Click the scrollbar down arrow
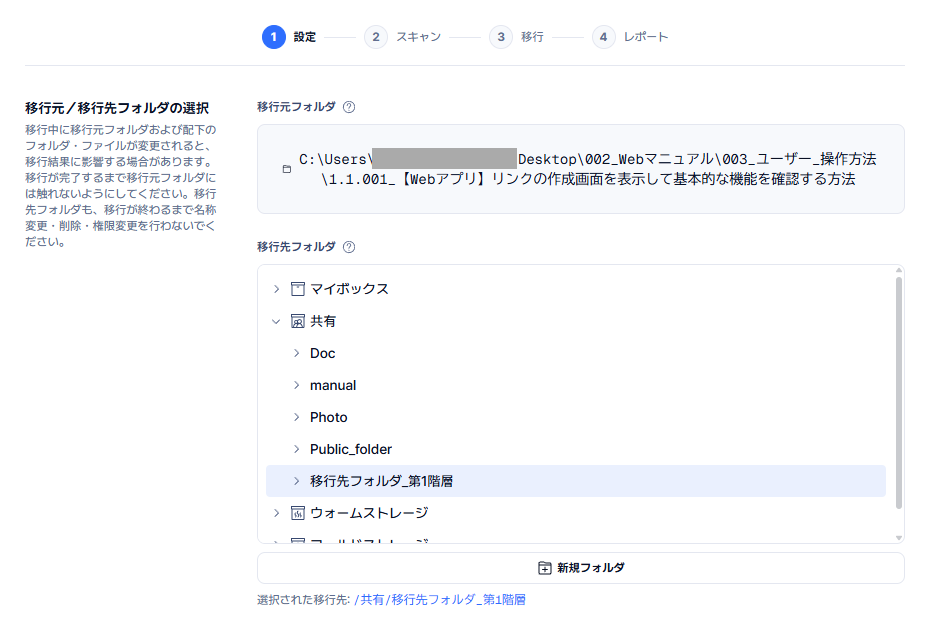Viewport: 928px width, 624px height. coord(898,538)
